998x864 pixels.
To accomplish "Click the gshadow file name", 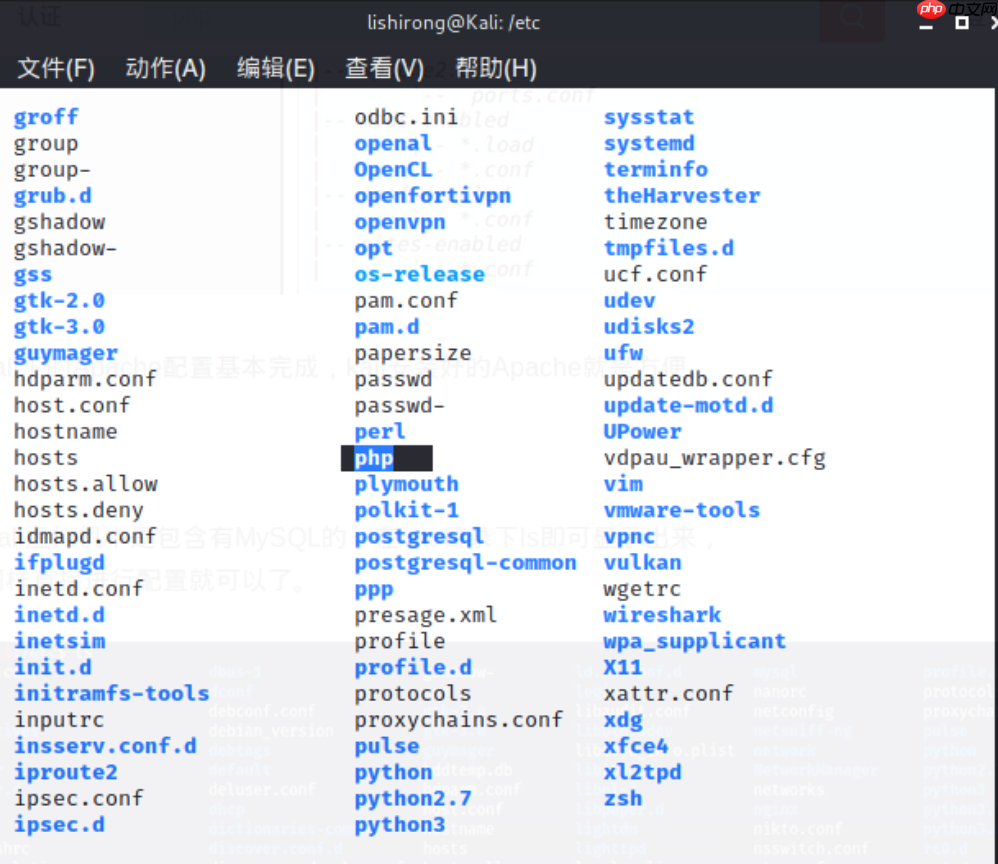I will pos(59,222).
